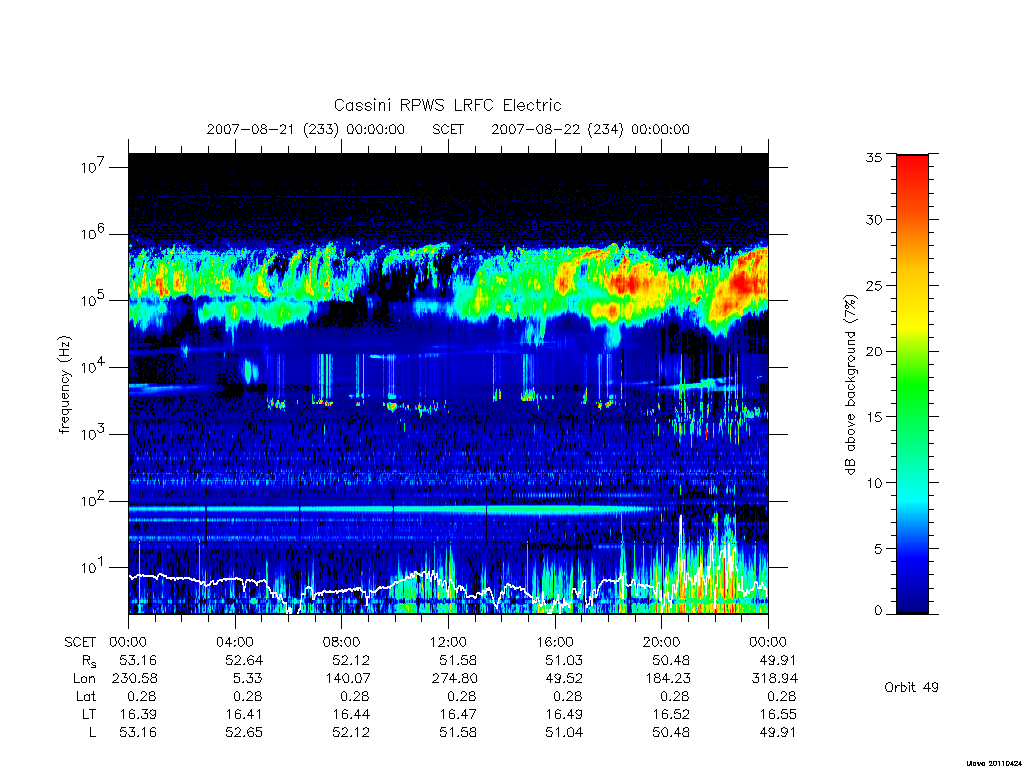Click the 'SCET' label between the dates

click(x=448, y=129)
